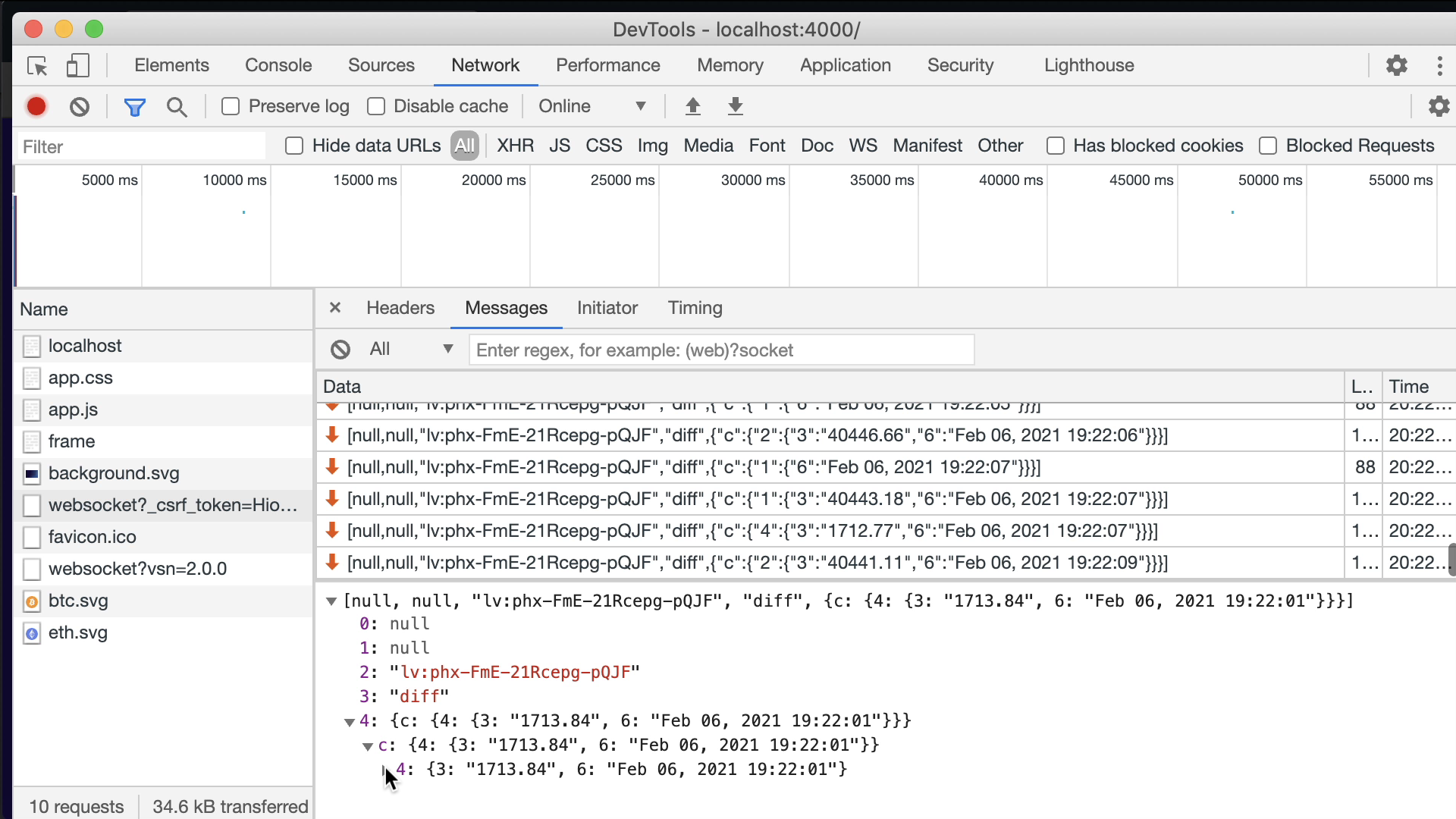Click the import (upload) icon

click(692, 107)
